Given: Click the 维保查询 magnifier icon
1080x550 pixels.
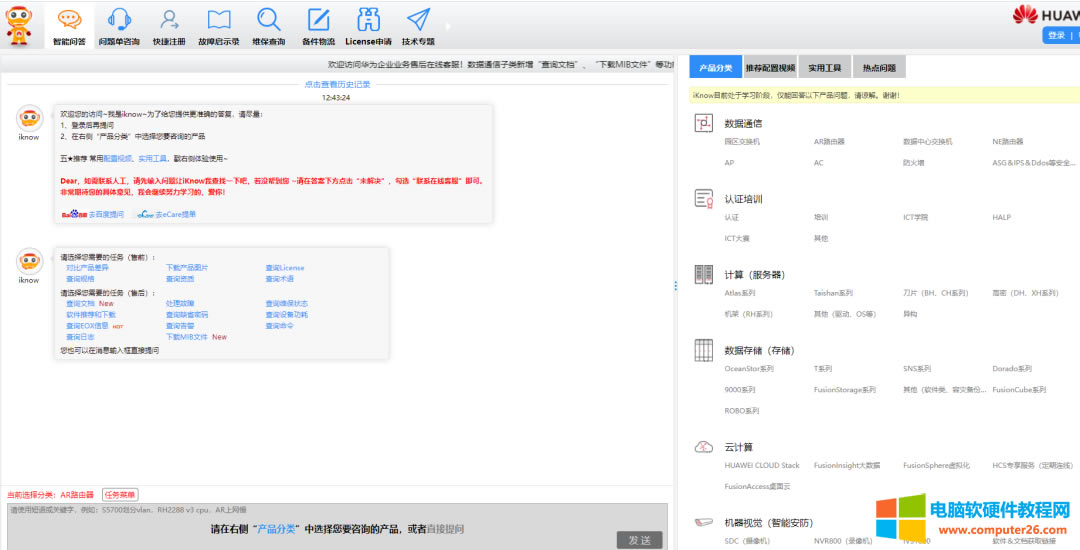Looking at the screenshot, I should 268,20.
